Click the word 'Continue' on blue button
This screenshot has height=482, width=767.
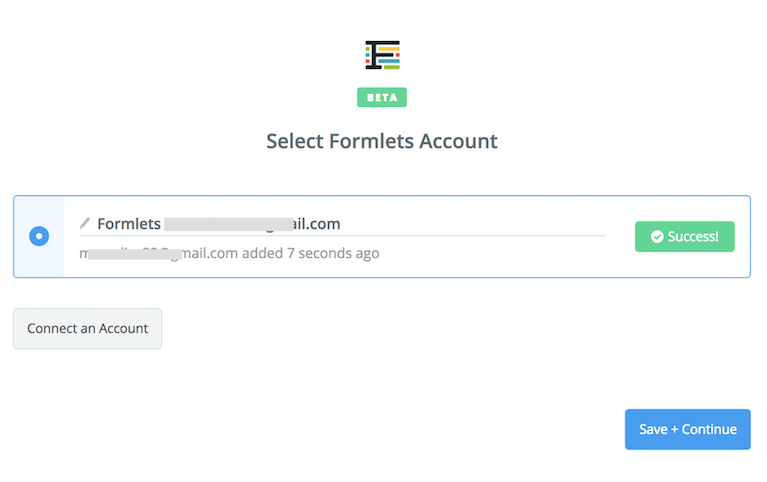pos(709,429)
